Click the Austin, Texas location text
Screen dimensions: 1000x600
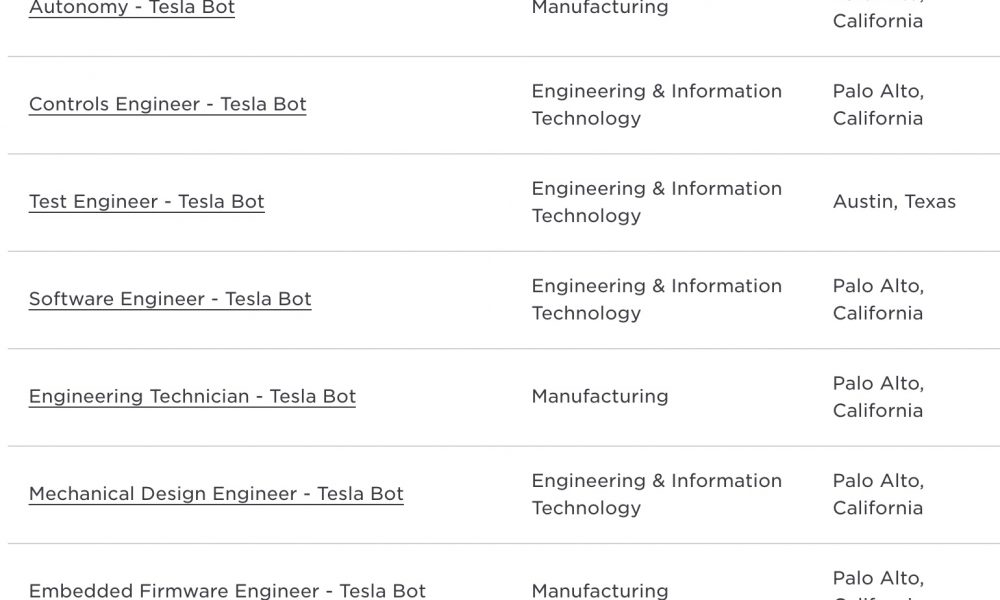click(894, 201)
